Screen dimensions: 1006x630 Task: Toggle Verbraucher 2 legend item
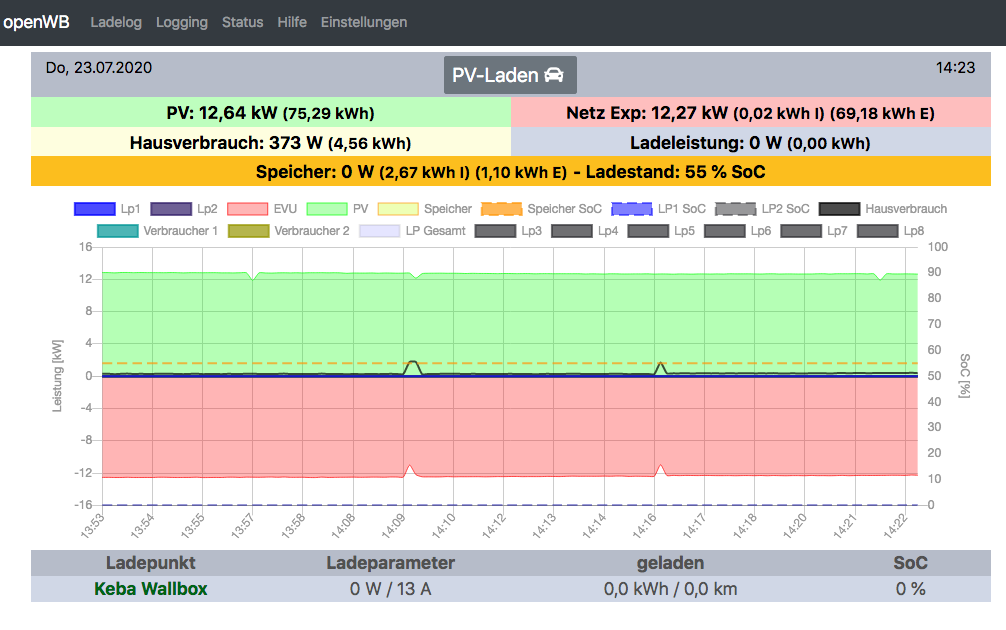click(249, 231)
